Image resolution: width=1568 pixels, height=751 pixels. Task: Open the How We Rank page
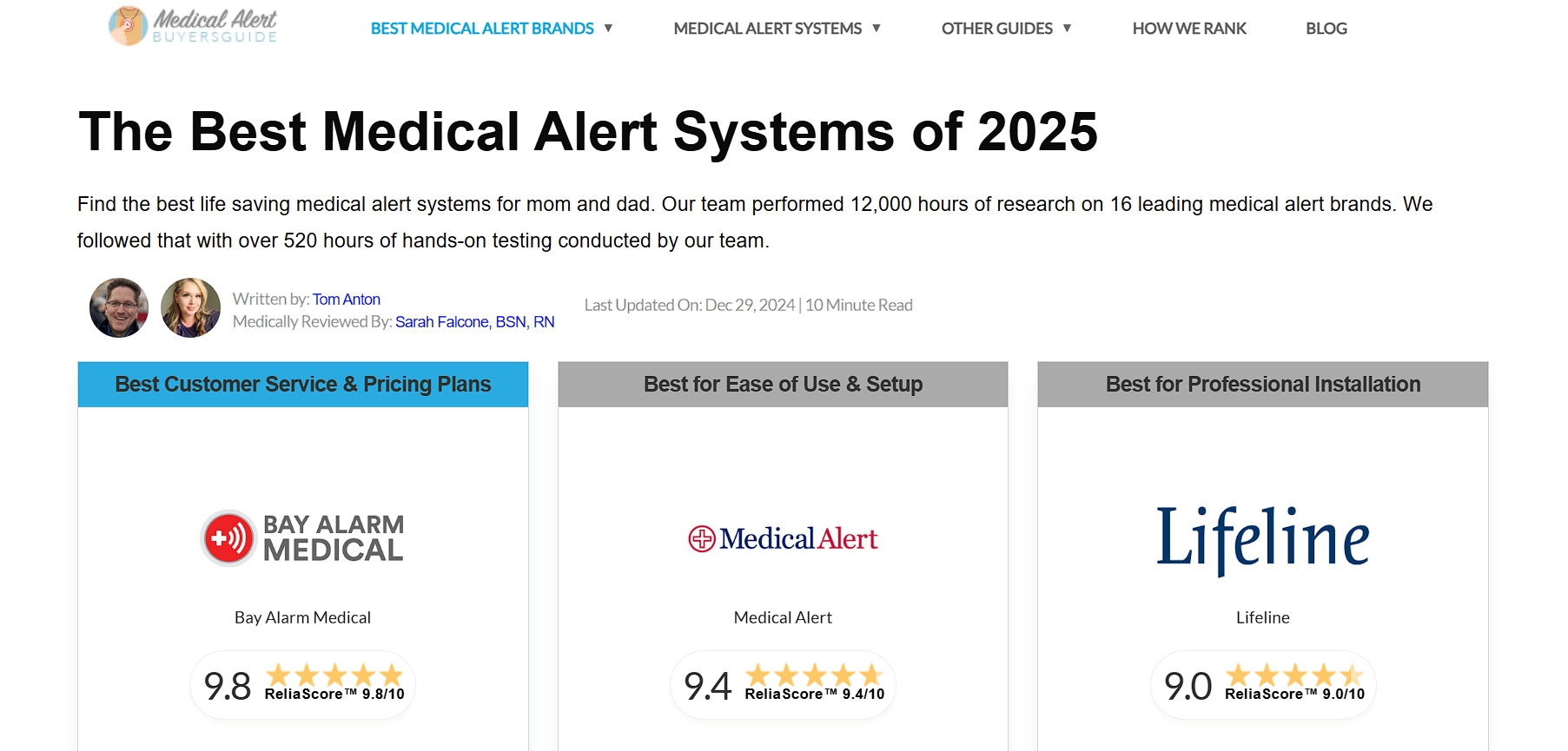(x=1189, y=29)
